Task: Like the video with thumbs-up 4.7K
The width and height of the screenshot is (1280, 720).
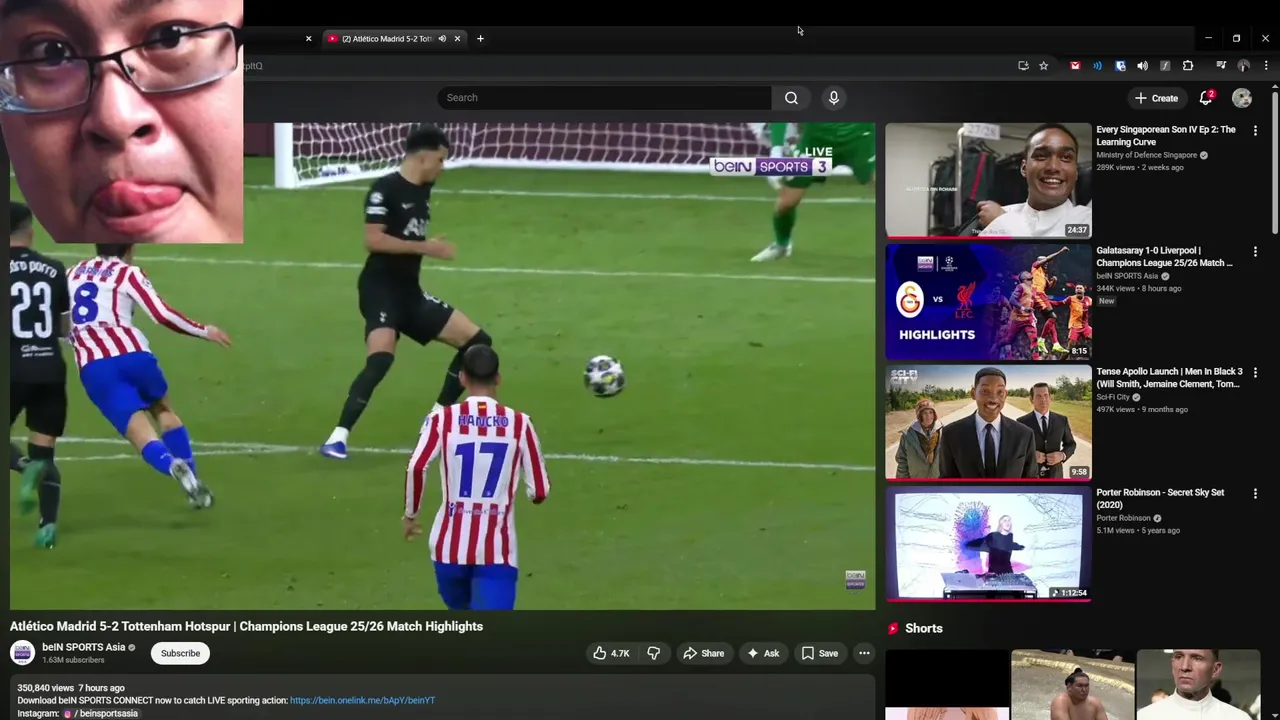Action: point(611,653)
